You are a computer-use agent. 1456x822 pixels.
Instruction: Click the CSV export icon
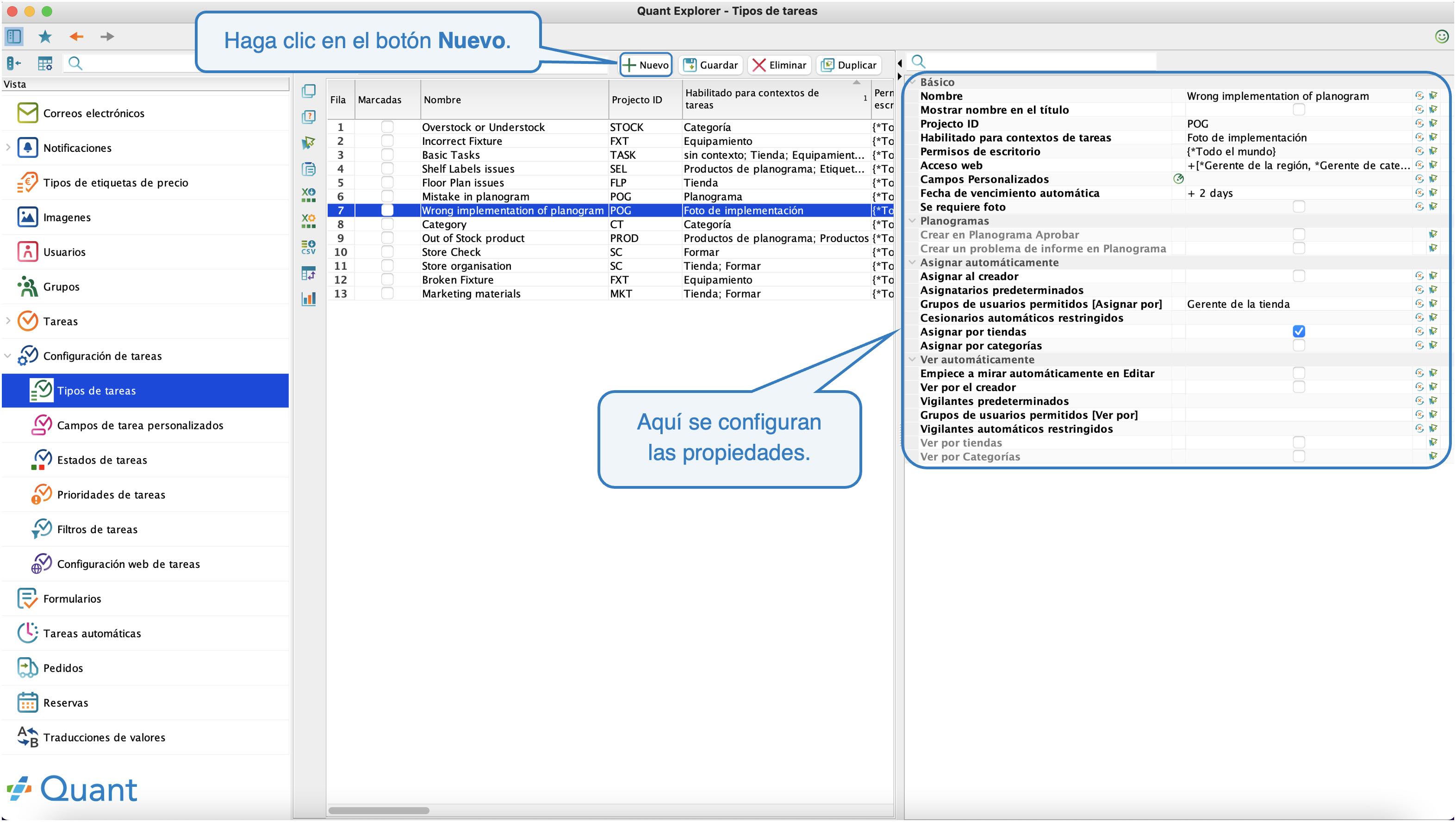point(309,247)
